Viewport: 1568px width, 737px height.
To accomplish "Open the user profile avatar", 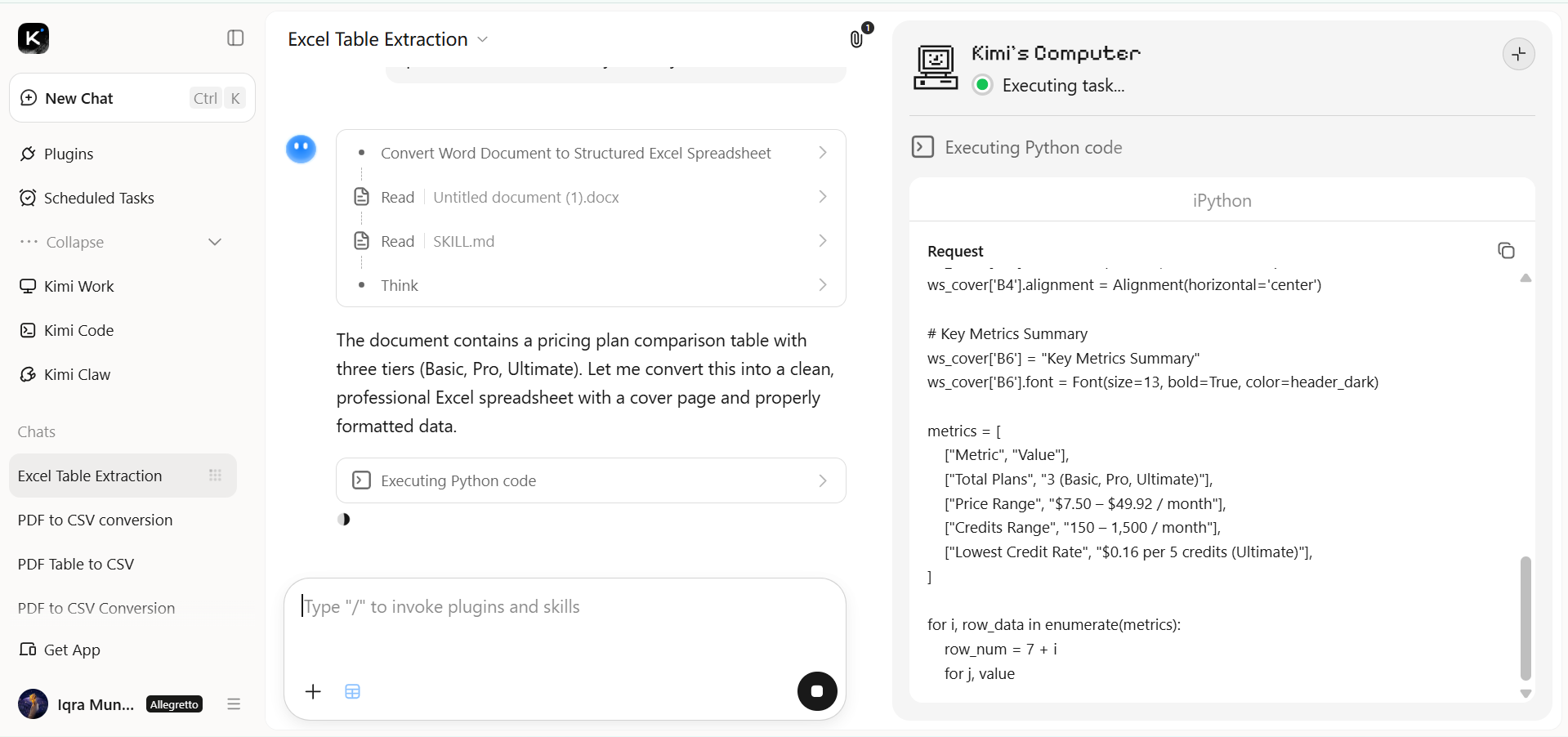I will click(33, 704).
